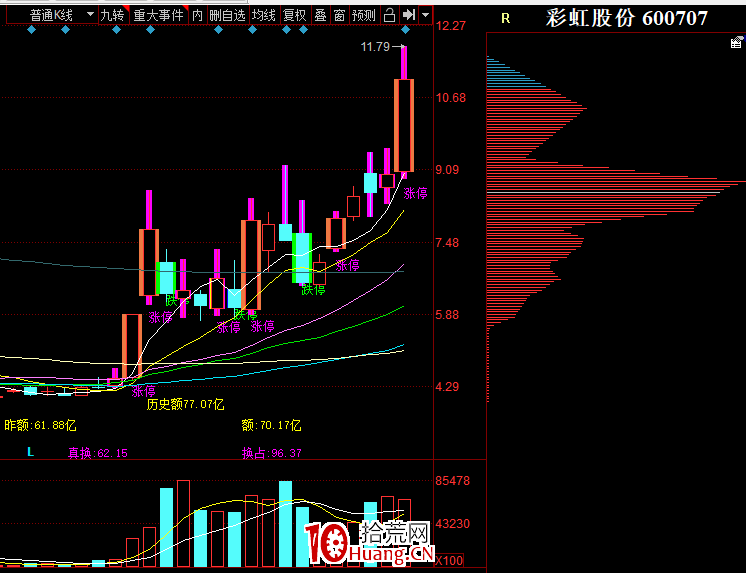
Task: Click the leftmost diamond event marker
Action: [x=31, y=30]
